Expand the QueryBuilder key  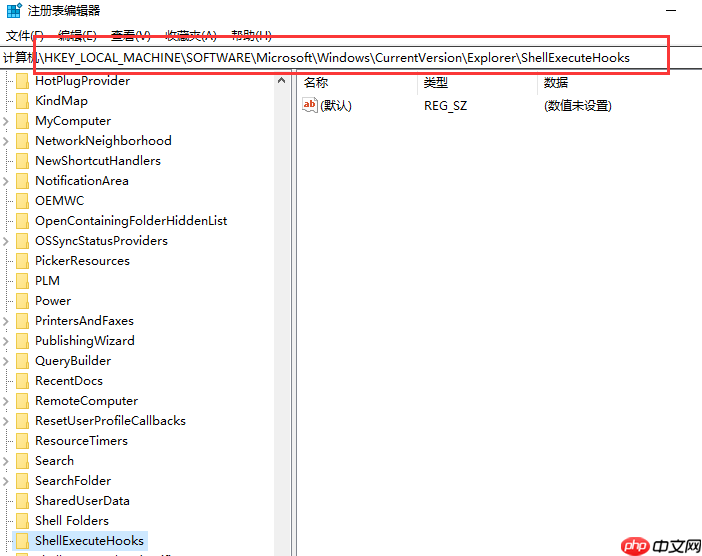coord(6,361)
